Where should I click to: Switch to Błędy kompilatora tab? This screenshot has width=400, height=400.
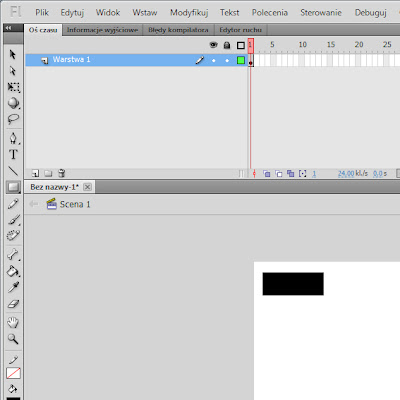pos(178,30)
